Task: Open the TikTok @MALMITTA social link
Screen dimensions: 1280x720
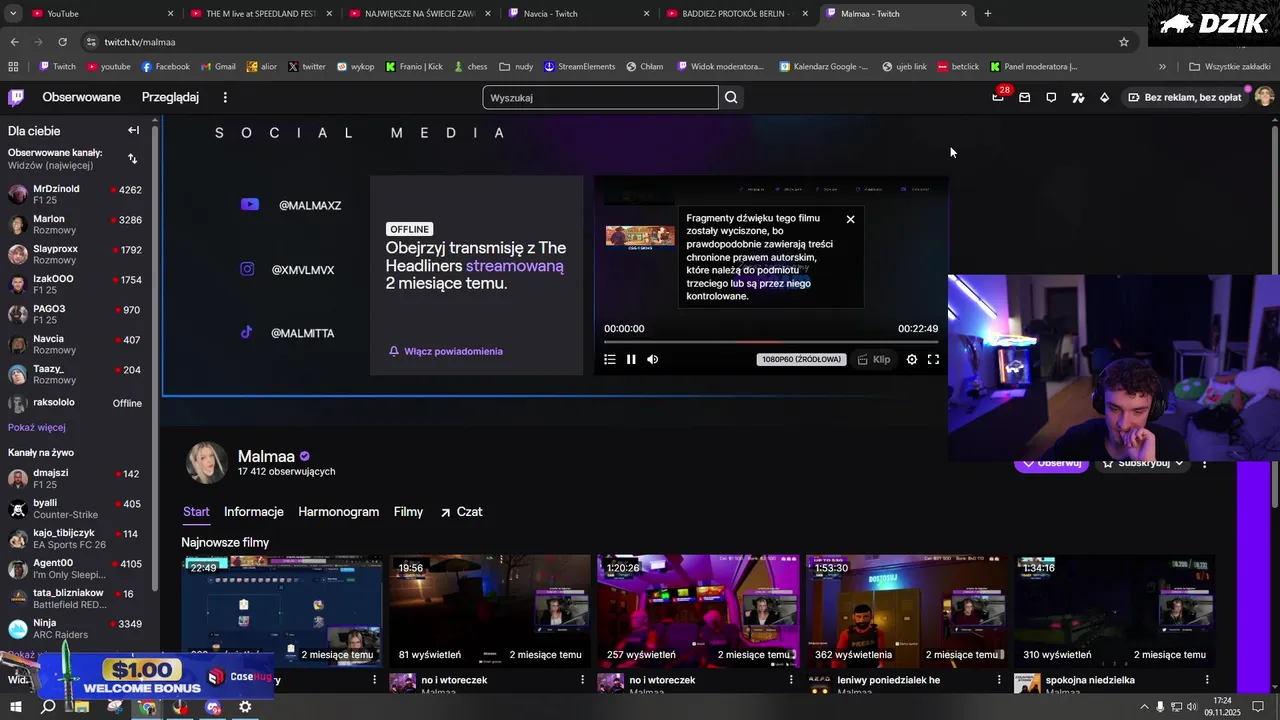Action: tap(287, 333)
